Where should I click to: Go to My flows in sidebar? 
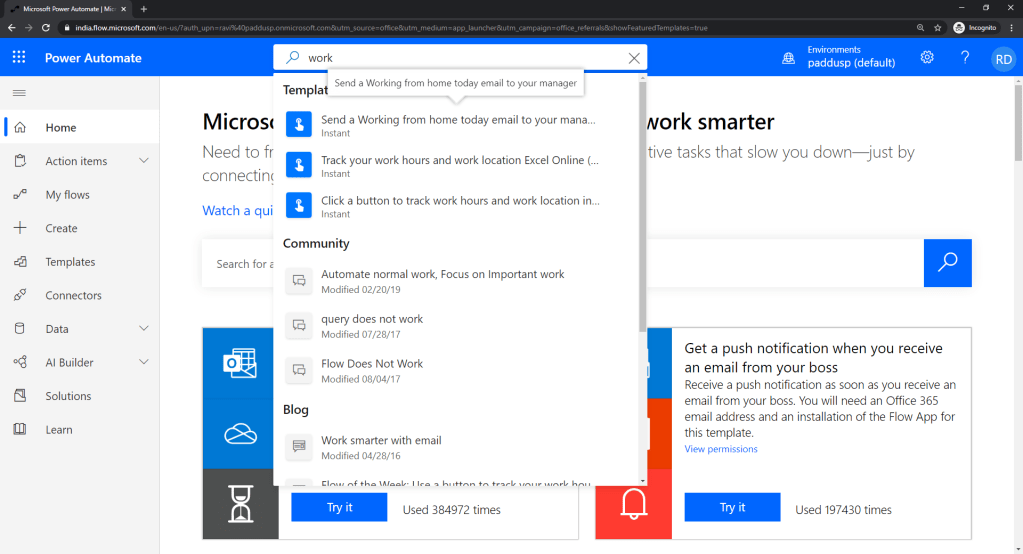point(67,195)
